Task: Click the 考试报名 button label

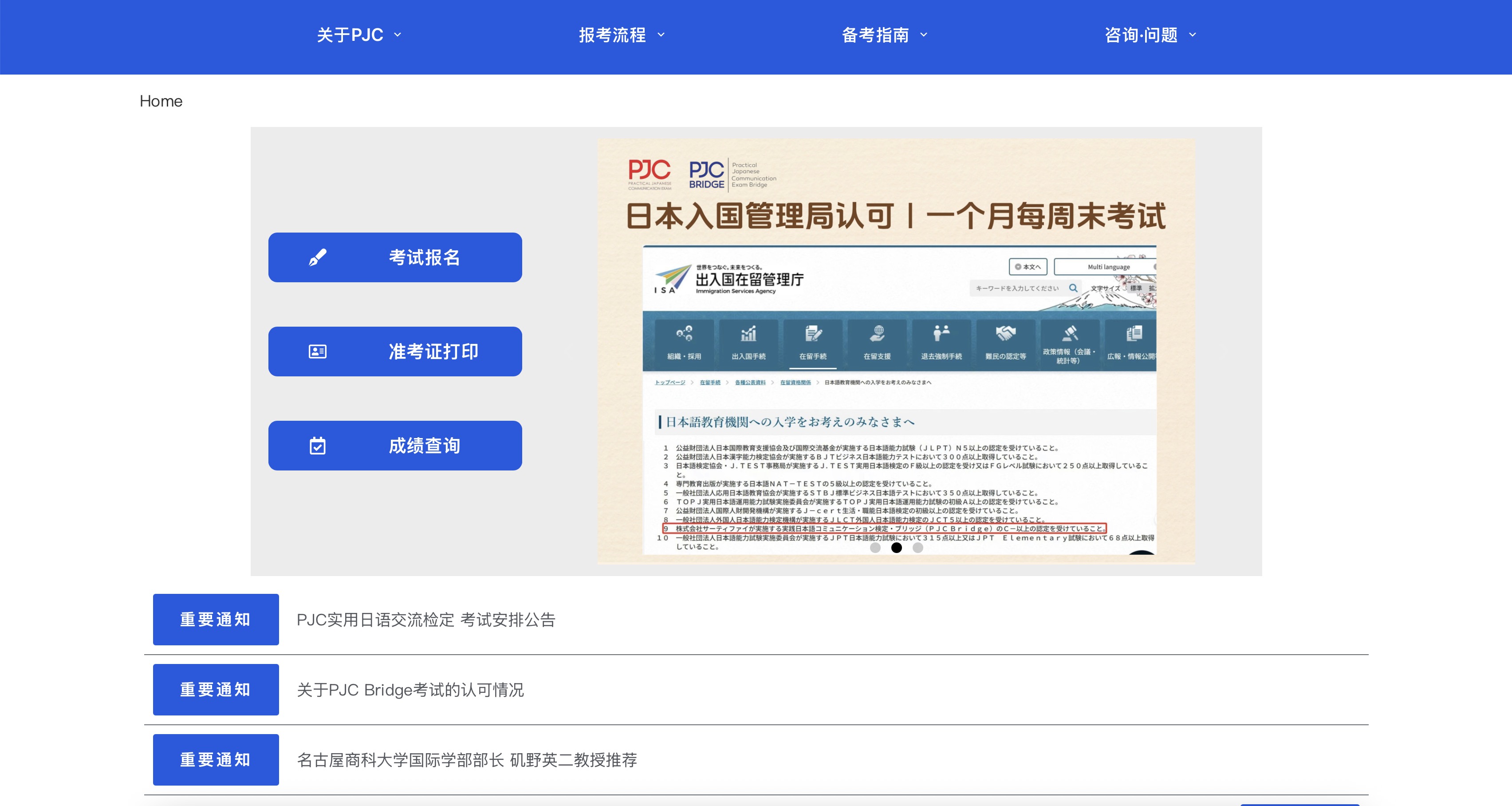Action: 425,257
